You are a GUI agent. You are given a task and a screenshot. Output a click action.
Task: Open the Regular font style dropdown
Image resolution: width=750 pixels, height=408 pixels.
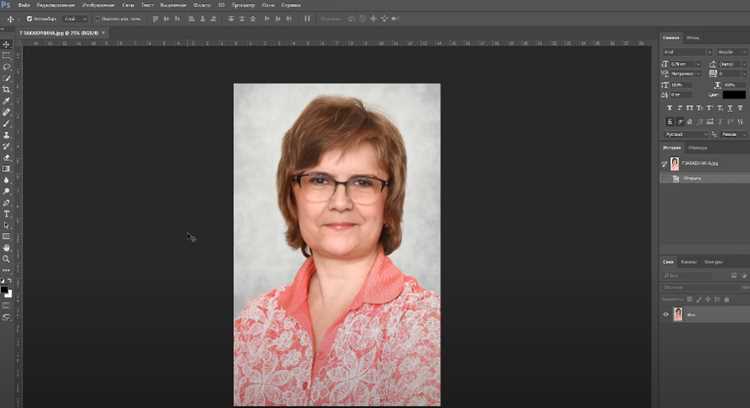(732, 52)
